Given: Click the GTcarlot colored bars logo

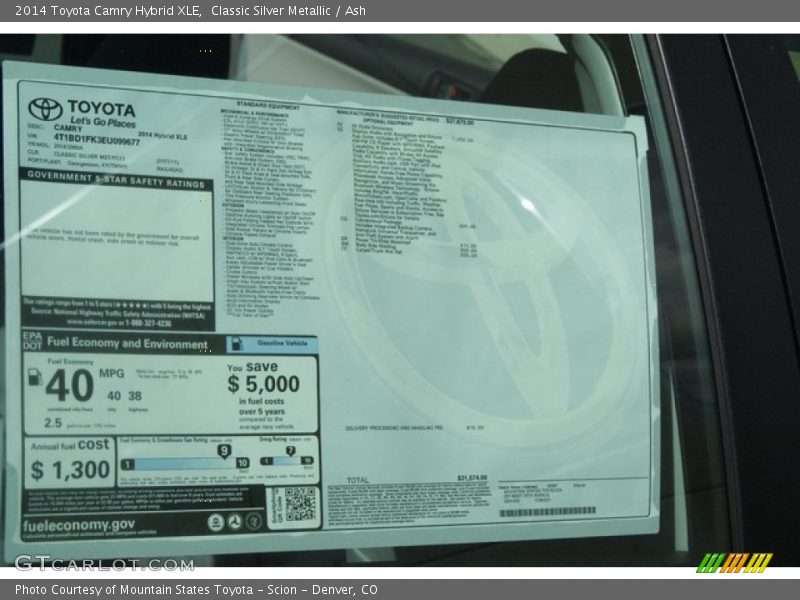Looking at the screenshot, I should (x=737, y=563).
